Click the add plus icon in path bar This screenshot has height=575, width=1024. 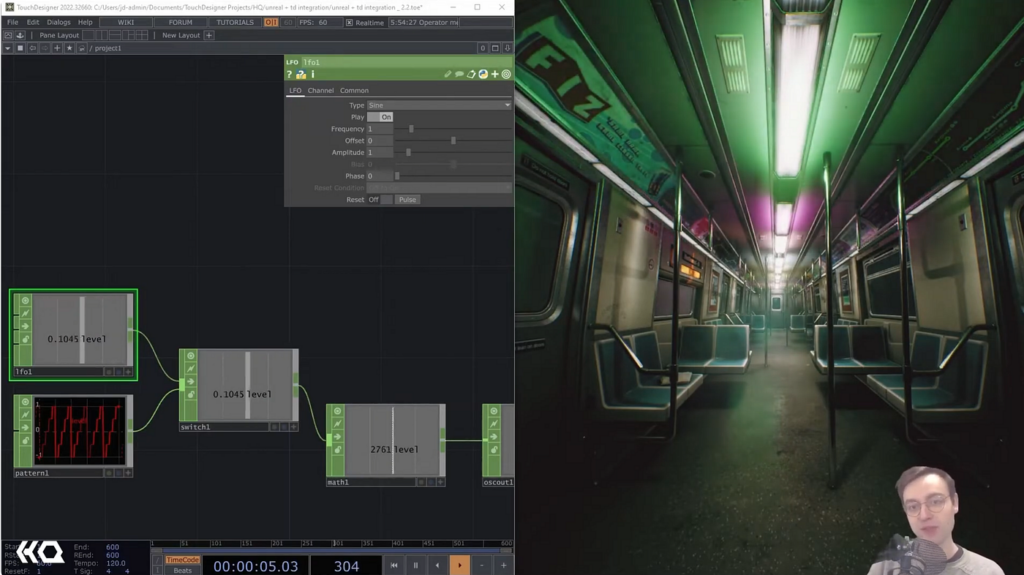pyautogui.click(x=57, y=48)
